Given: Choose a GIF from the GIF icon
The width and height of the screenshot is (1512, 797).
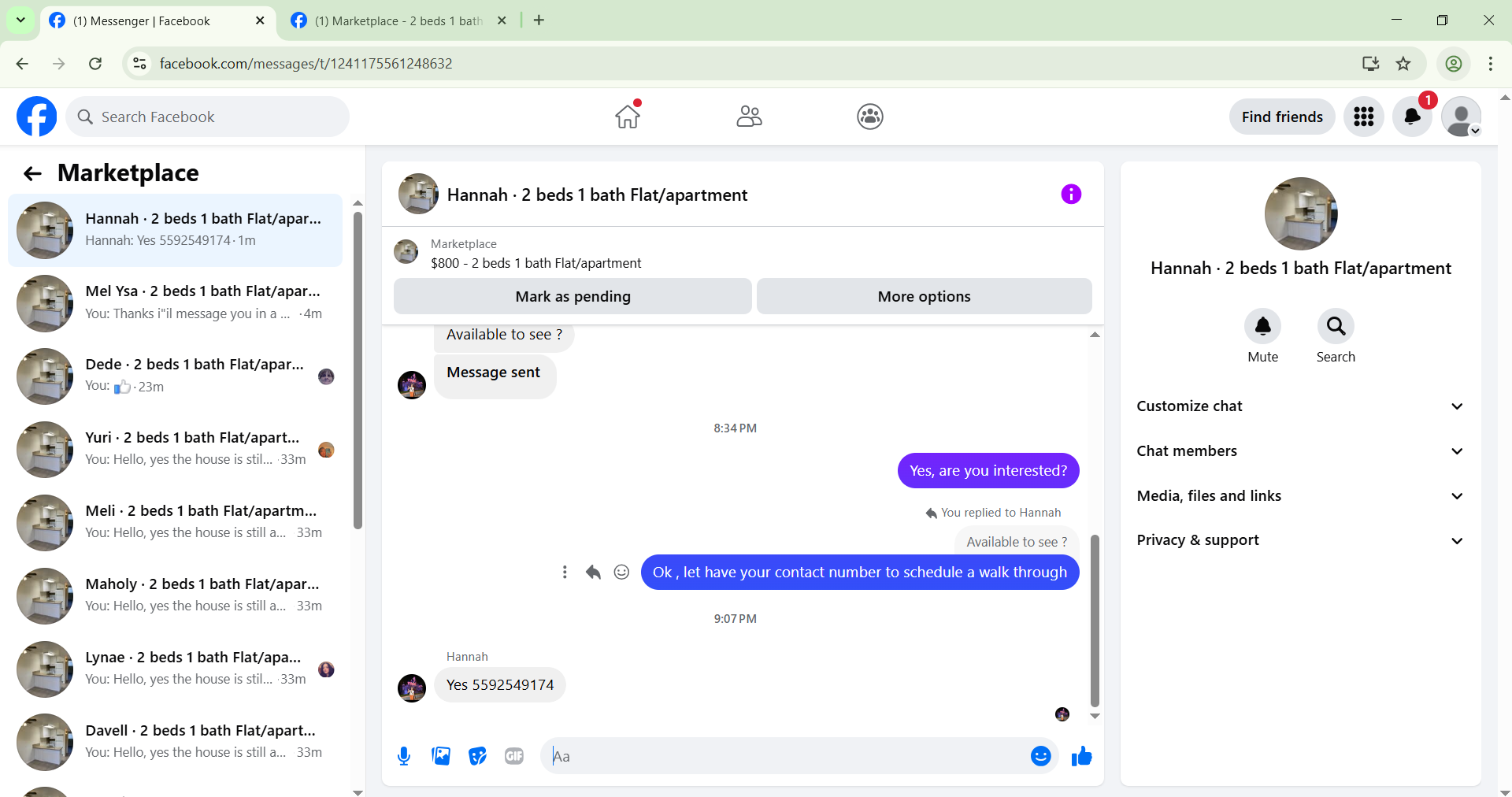Looking at the screenshot, I should (x=514, y=757).
